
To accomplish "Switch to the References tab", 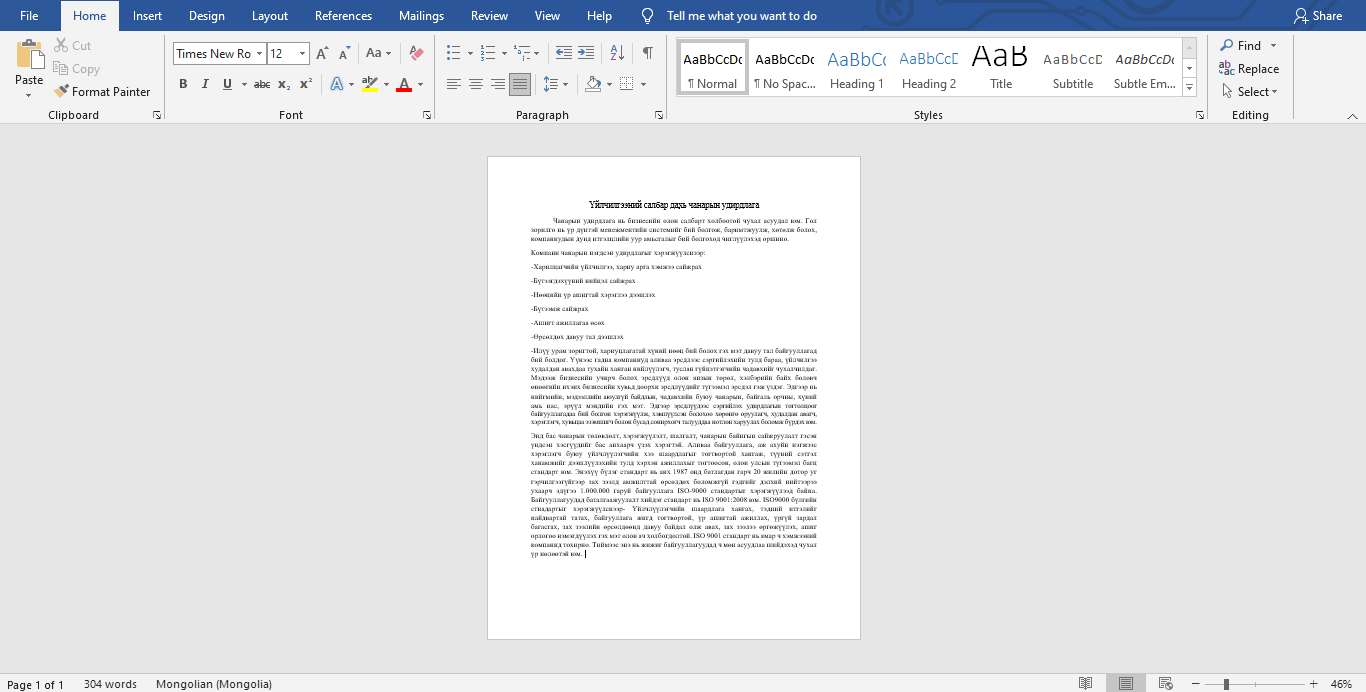I will click(x=343, y=16).
